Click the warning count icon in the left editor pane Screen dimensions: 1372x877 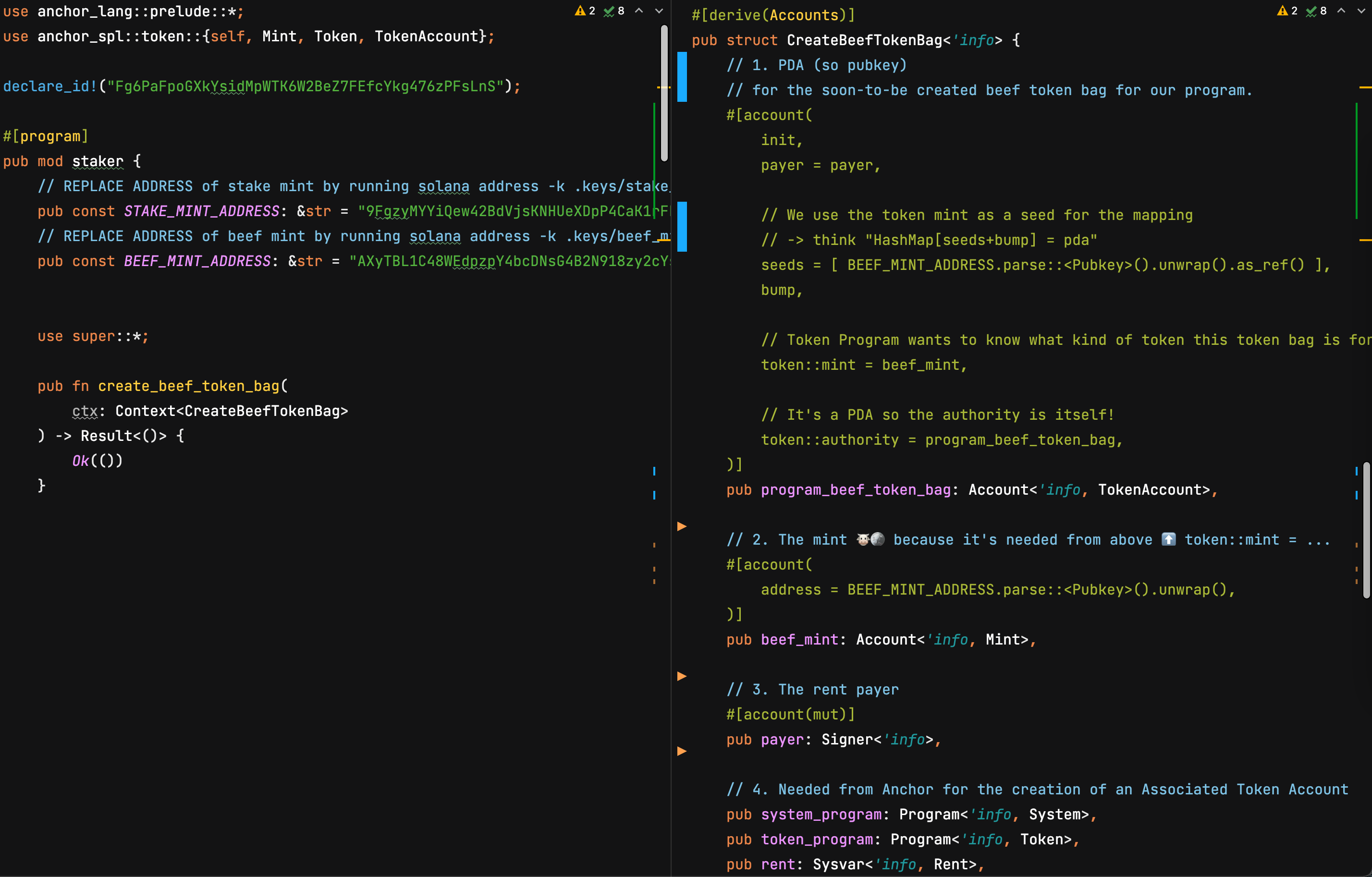click(580, 11)
